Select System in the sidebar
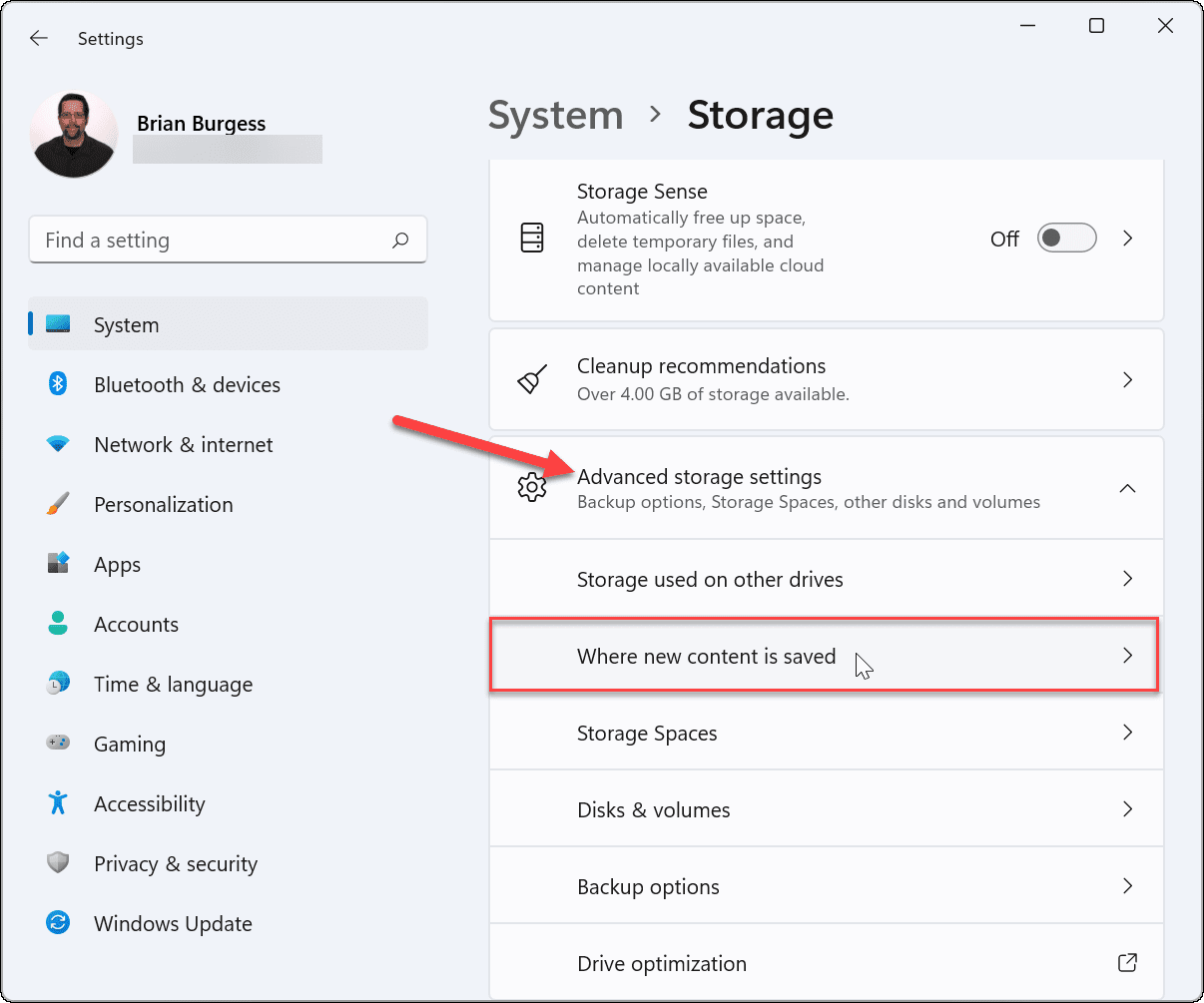The height and width of the screenshot is (1003, 1204). tap(228, 324)
